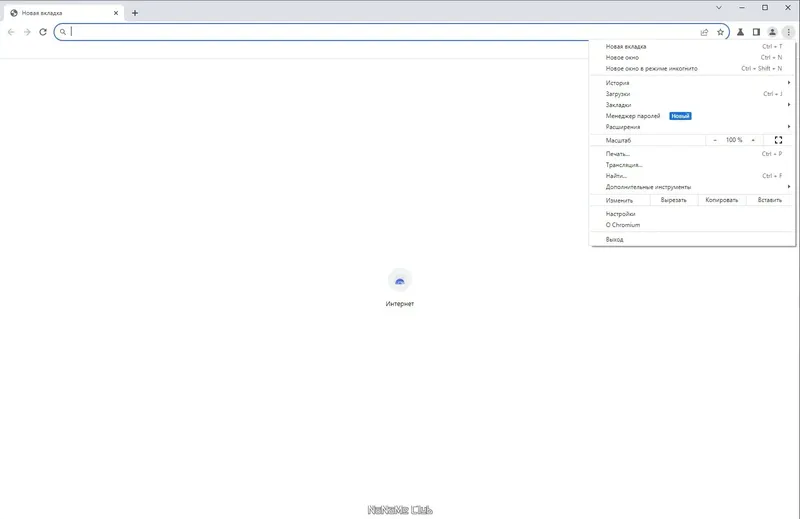This screenshot has height=519, width=800.
Task: Open a new tab with plus button
Action: (x=135, y=13)
